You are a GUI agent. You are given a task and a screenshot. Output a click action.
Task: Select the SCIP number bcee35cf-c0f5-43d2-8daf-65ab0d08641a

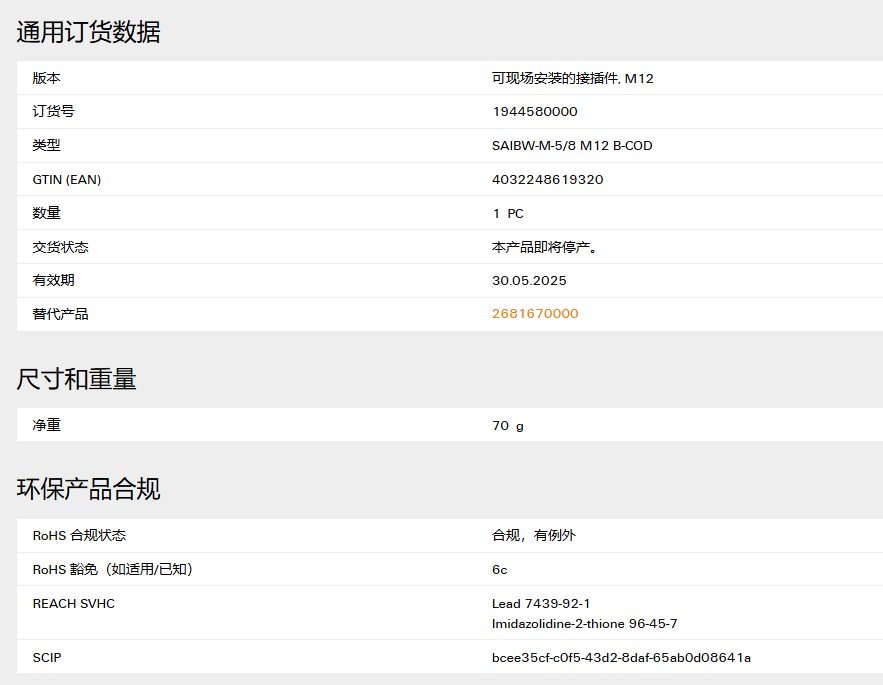(x=621, y=657)
